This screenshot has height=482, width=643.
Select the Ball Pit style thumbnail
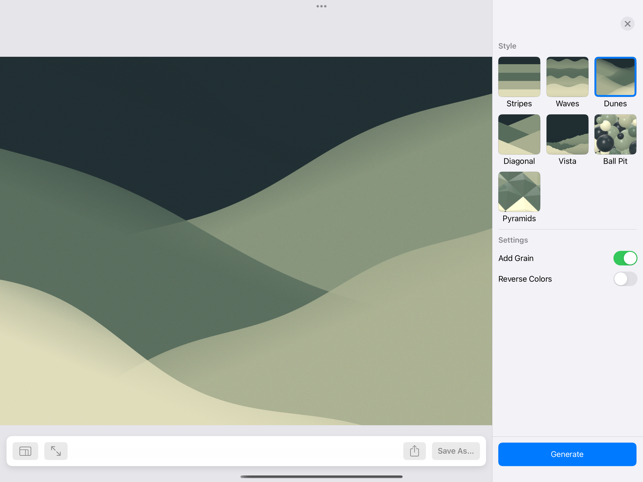point(615,134)
